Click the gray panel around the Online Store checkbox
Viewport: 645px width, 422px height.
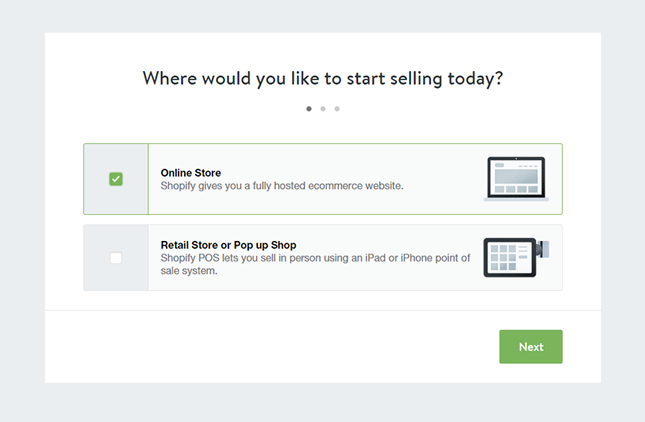[116, 179]
